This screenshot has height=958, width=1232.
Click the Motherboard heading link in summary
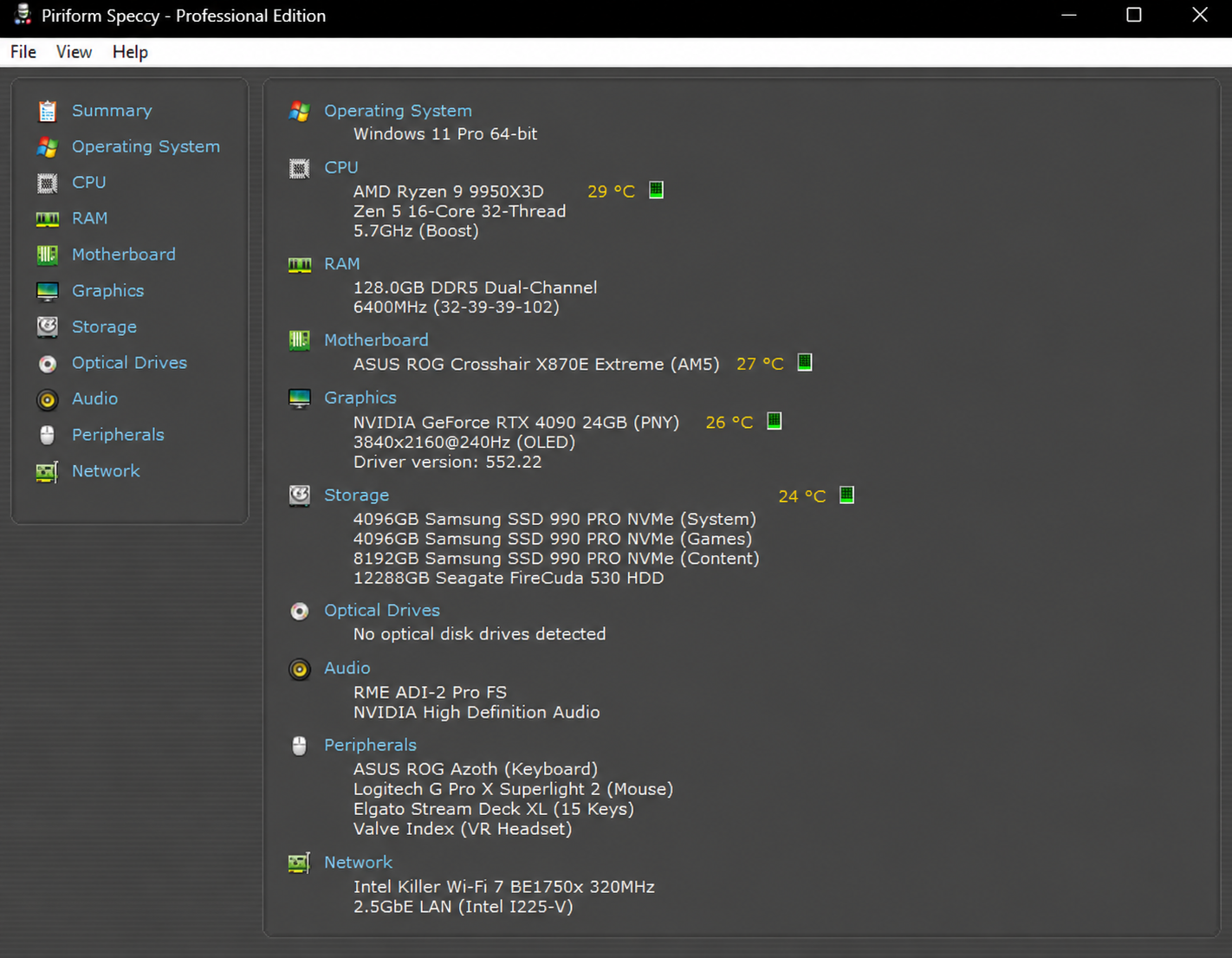[x=376, y=340]
